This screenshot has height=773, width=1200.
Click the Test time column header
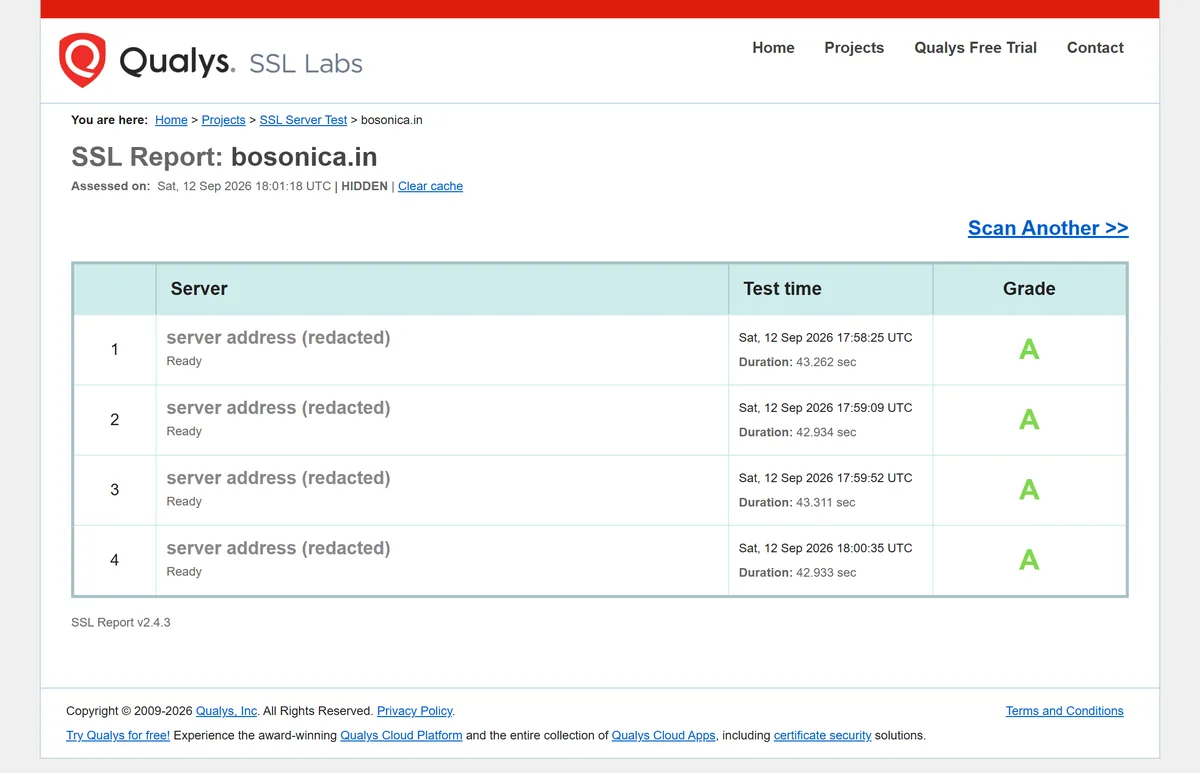tap(831, 289)
